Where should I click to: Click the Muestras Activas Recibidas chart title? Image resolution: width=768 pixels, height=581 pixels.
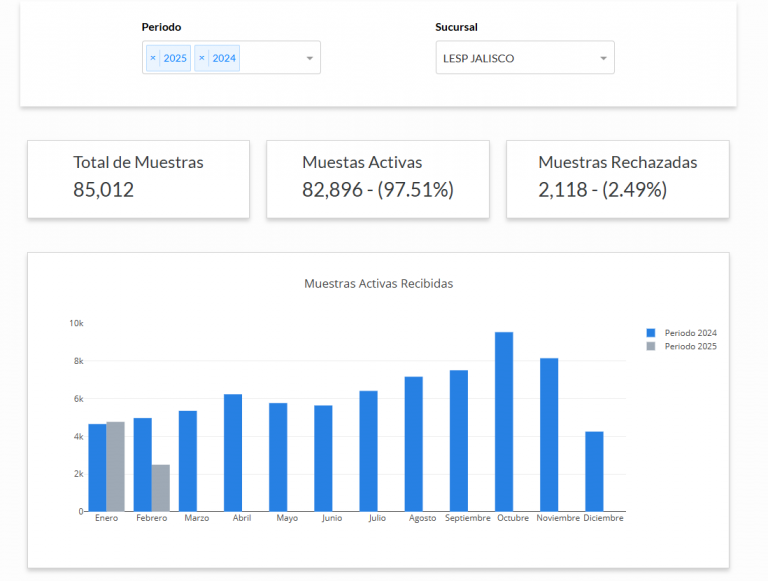coord(378,284)
